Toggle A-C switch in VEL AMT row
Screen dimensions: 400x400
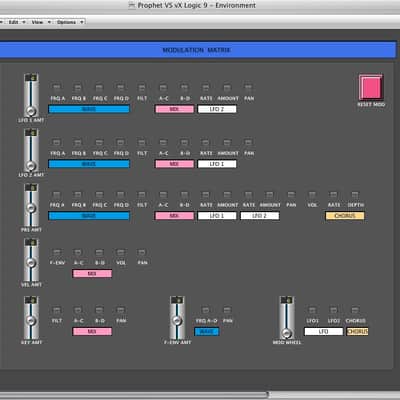(x=78, y=252)
